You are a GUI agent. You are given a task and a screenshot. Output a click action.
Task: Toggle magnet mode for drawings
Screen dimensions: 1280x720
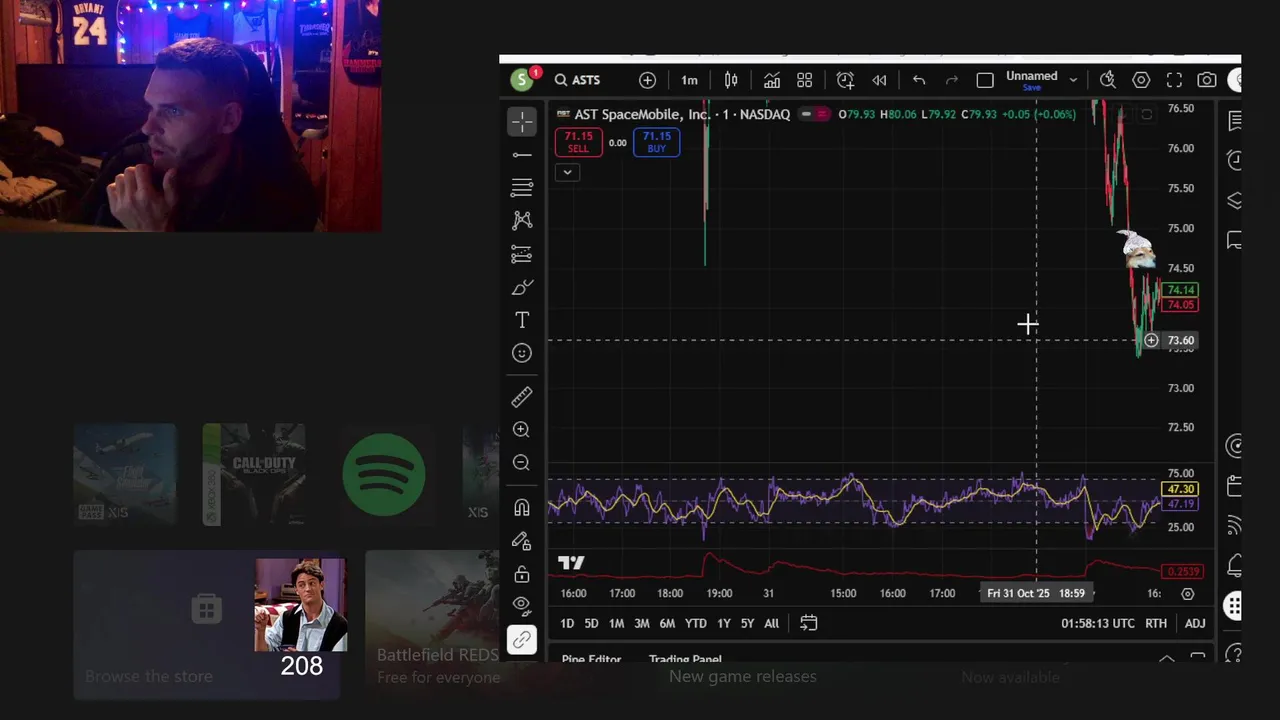pos(522,508)
